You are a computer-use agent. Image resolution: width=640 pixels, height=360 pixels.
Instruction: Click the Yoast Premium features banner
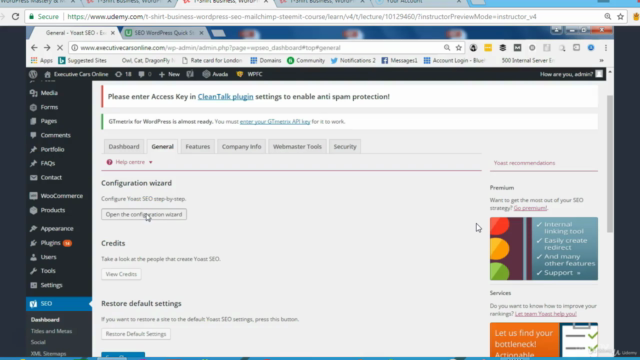[x=544, y=249]
